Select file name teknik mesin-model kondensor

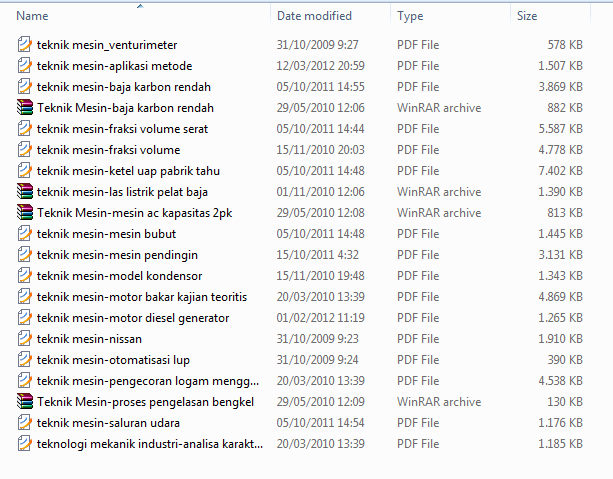(120, 276)
